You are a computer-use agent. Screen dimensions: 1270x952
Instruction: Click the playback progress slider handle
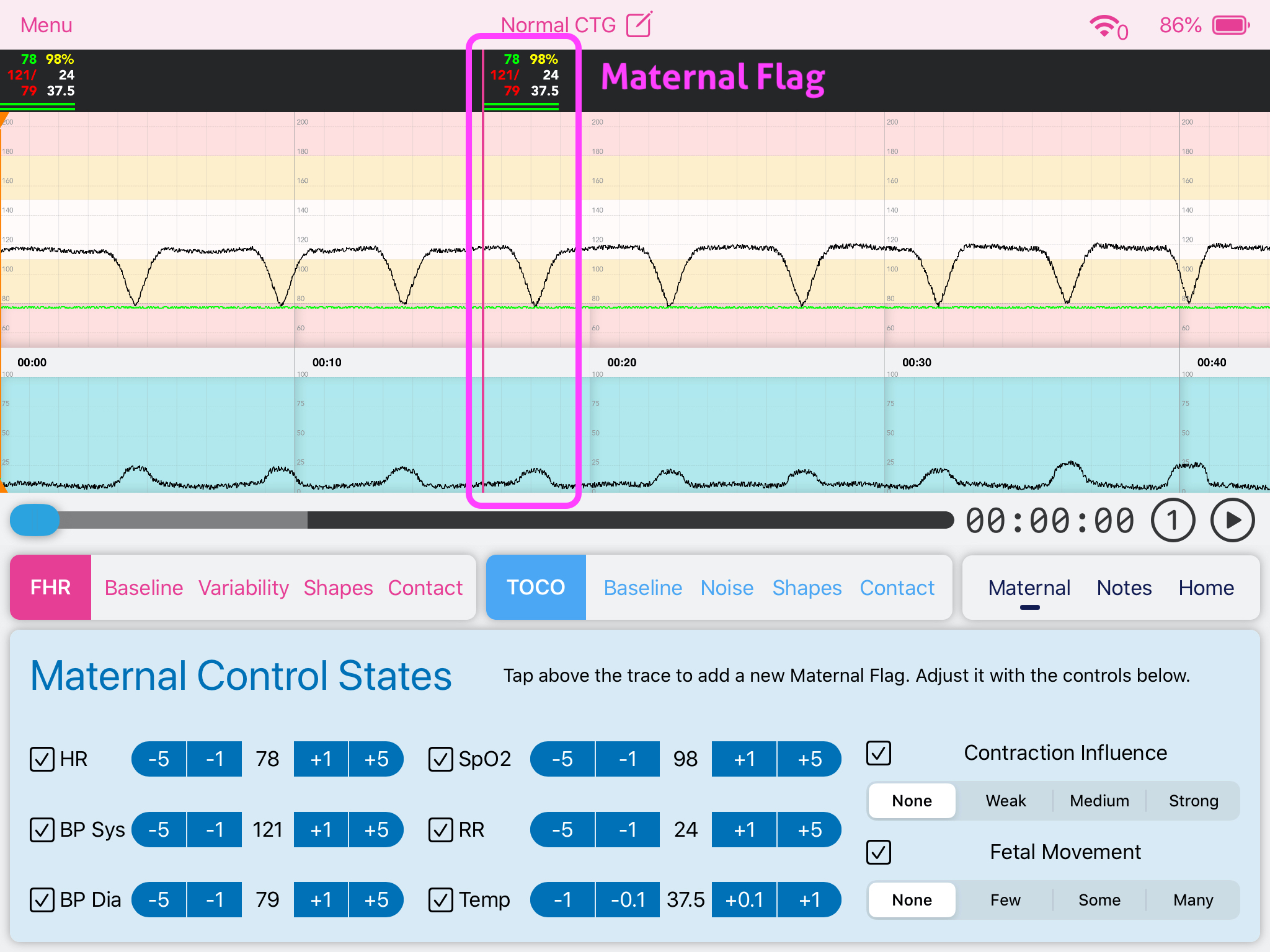click(33, 520)
